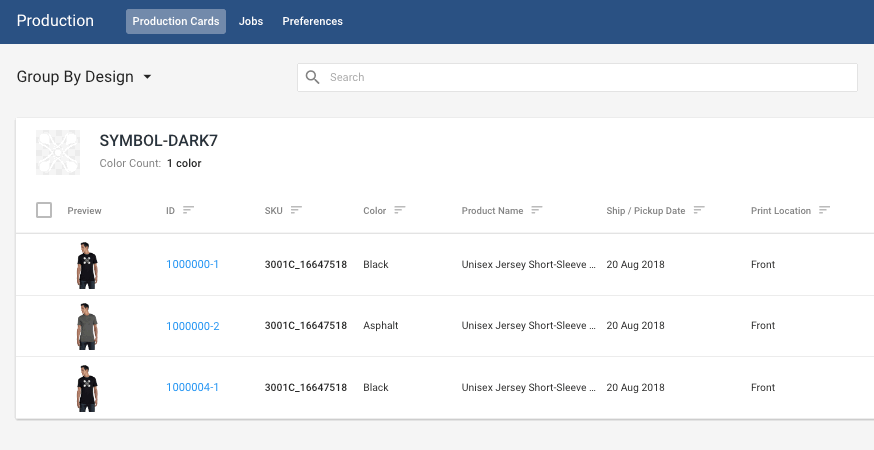
Task: Click the SKU cell in row 1000000-1
Action: 305,264
